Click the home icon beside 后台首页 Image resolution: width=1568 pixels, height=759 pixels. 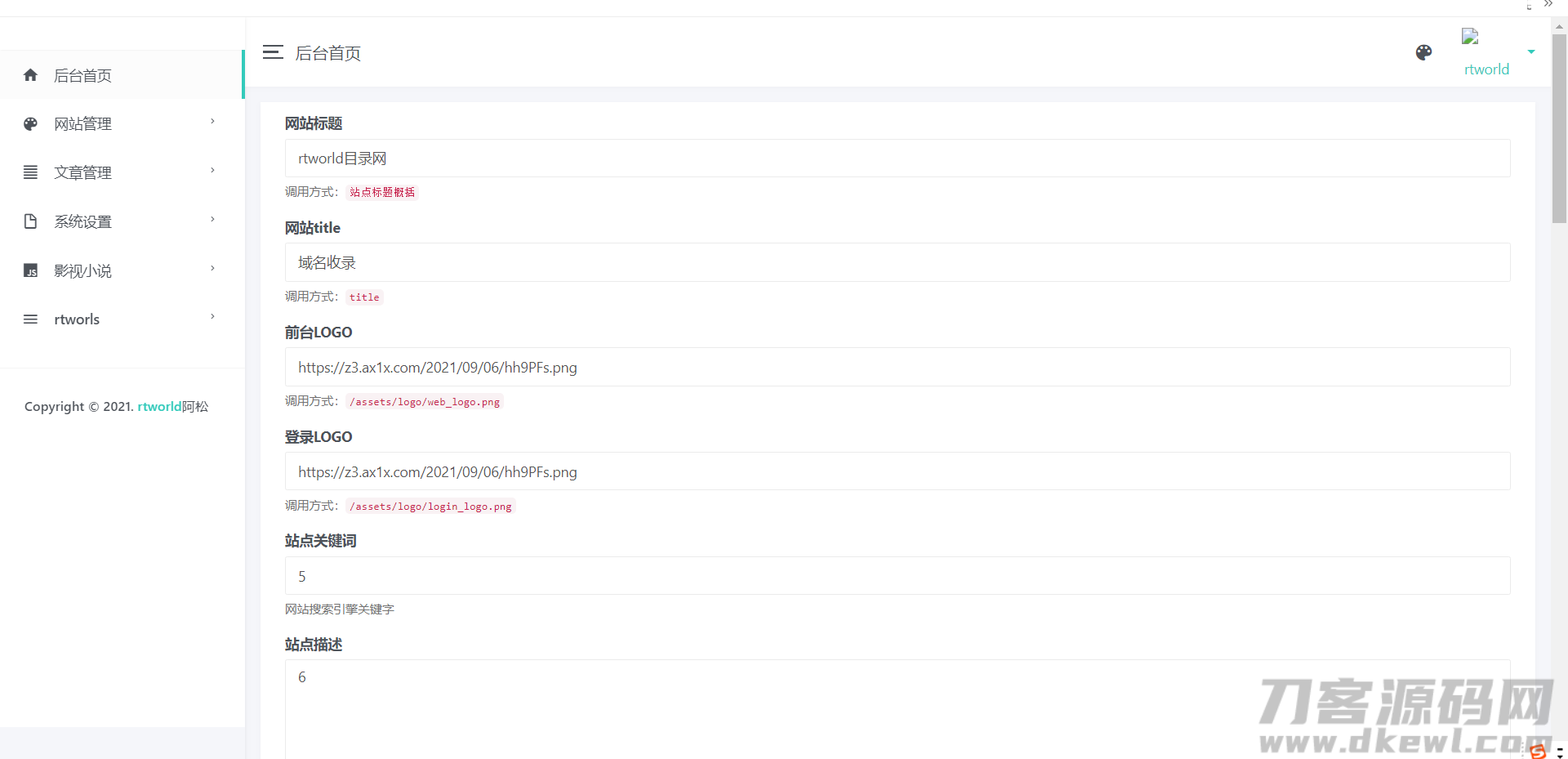(31, 75)
